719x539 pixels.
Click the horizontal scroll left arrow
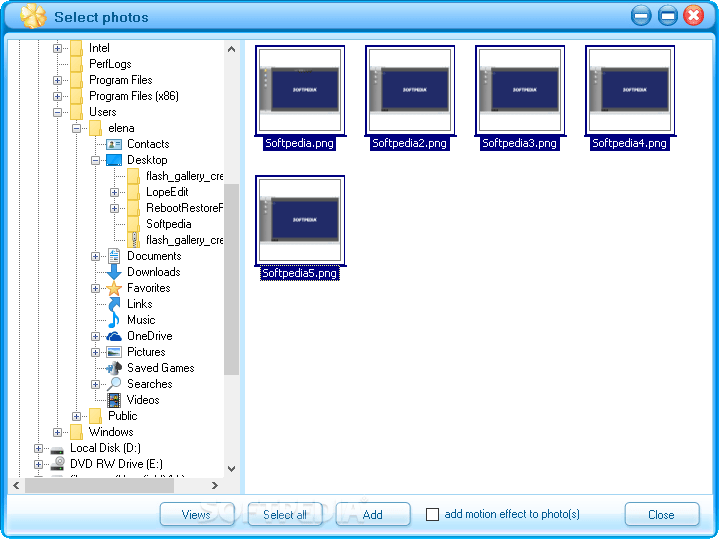17,485
